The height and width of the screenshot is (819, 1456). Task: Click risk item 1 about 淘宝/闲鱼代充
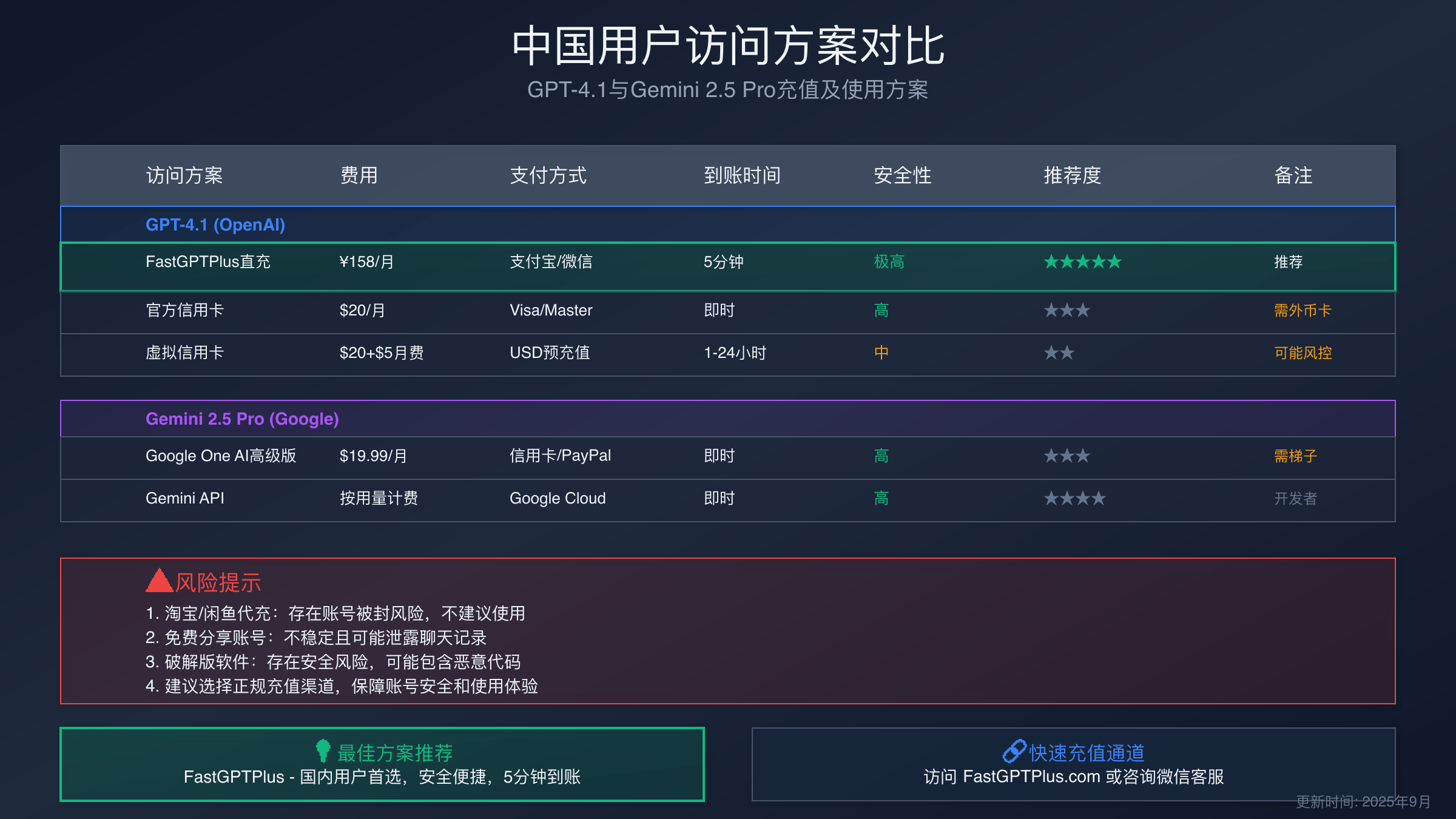[x=335, y=613]
